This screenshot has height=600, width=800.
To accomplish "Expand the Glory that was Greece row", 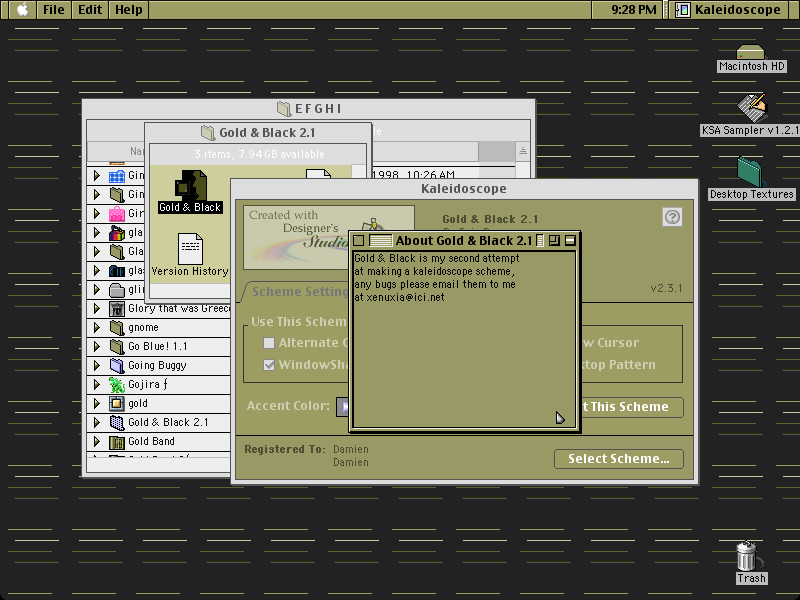I will point(96,309).
